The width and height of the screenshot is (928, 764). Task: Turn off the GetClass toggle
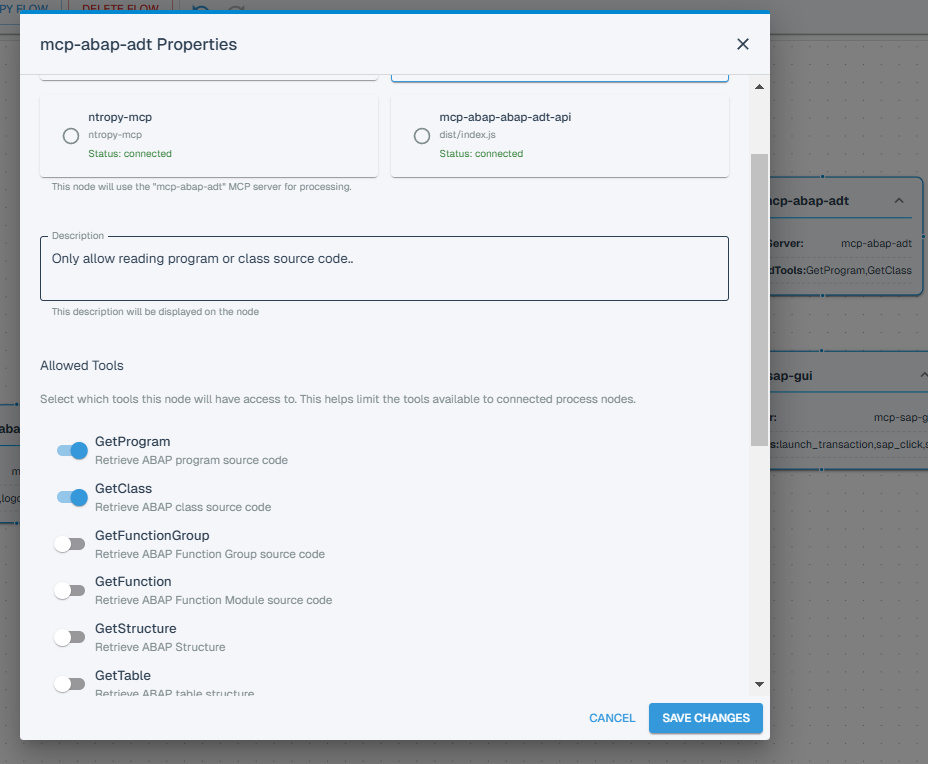72,497
